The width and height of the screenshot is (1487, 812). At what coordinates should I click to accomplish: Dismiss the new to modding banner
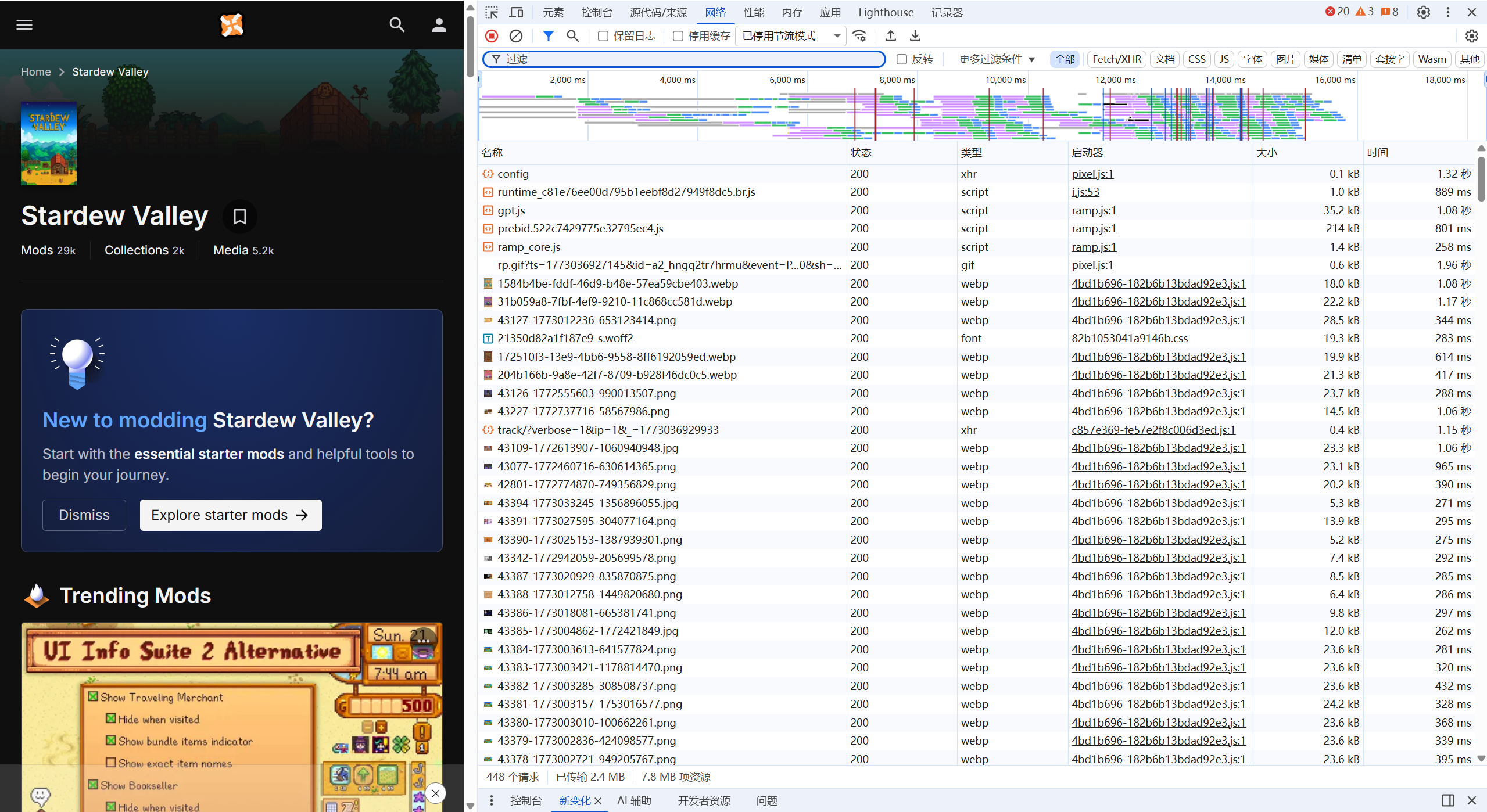tap(84, 515)
